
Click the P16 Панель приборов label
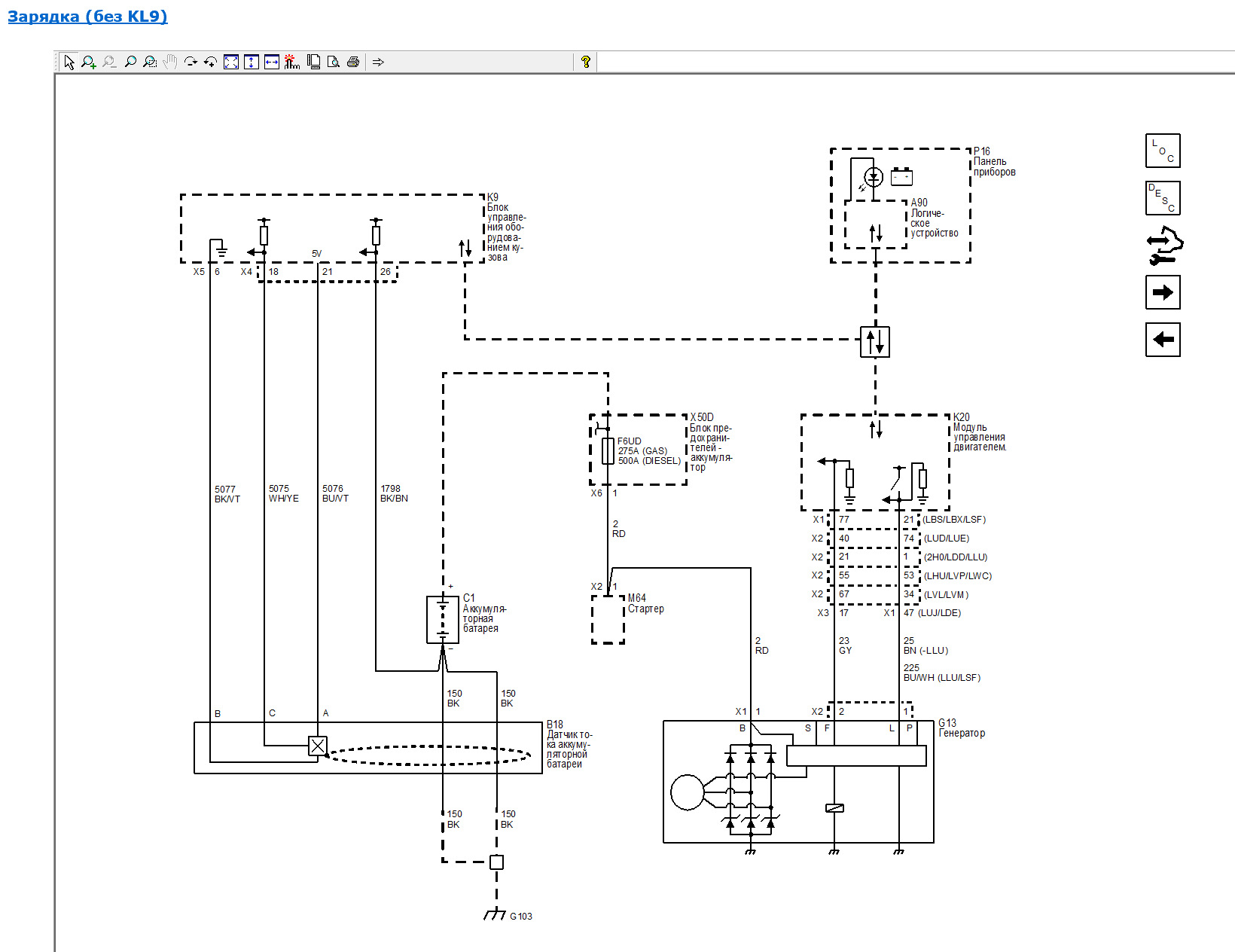tap(994, 161)
